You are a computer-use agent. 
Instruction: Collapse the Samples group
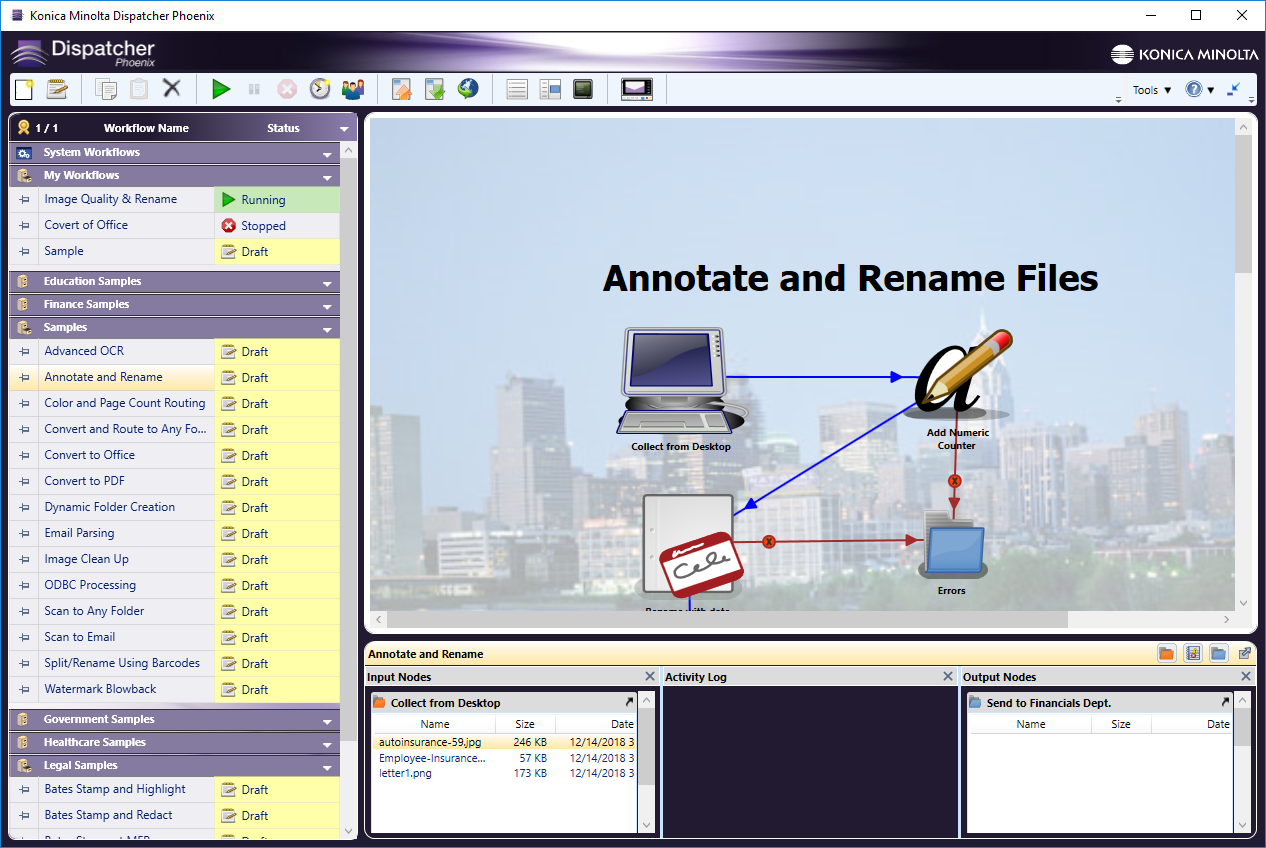[x=327, y=330]
